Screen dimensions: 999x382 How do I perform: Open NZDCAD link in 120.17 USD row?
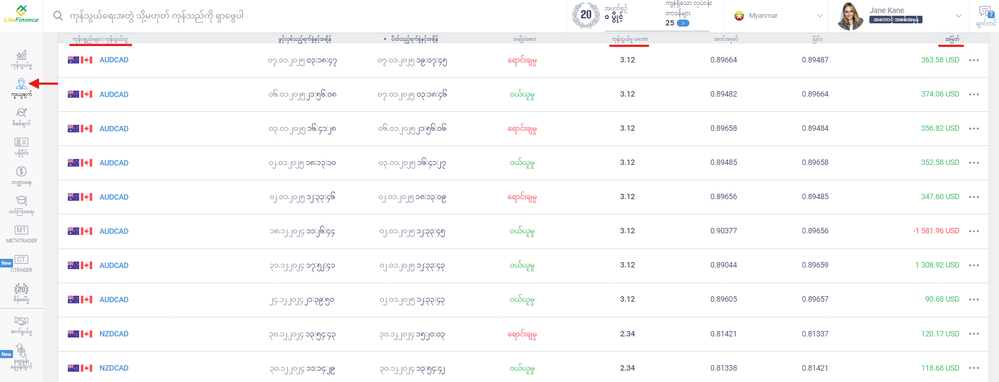(x=114, y=334)
